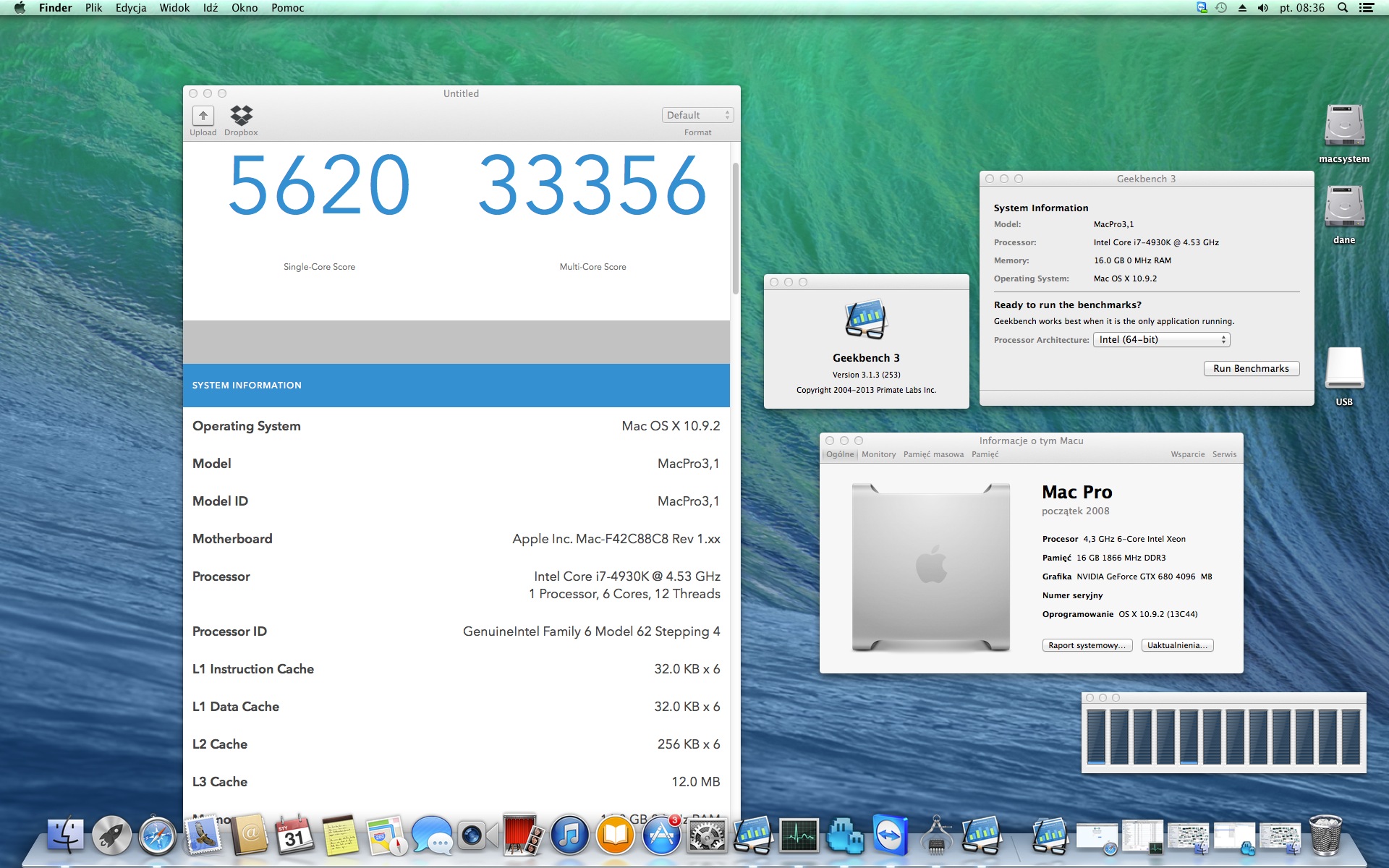Open iTunes from the Dock
The width and height of the screenshot is (1389, 868).
pyautogui.click(x=569, y=836)
